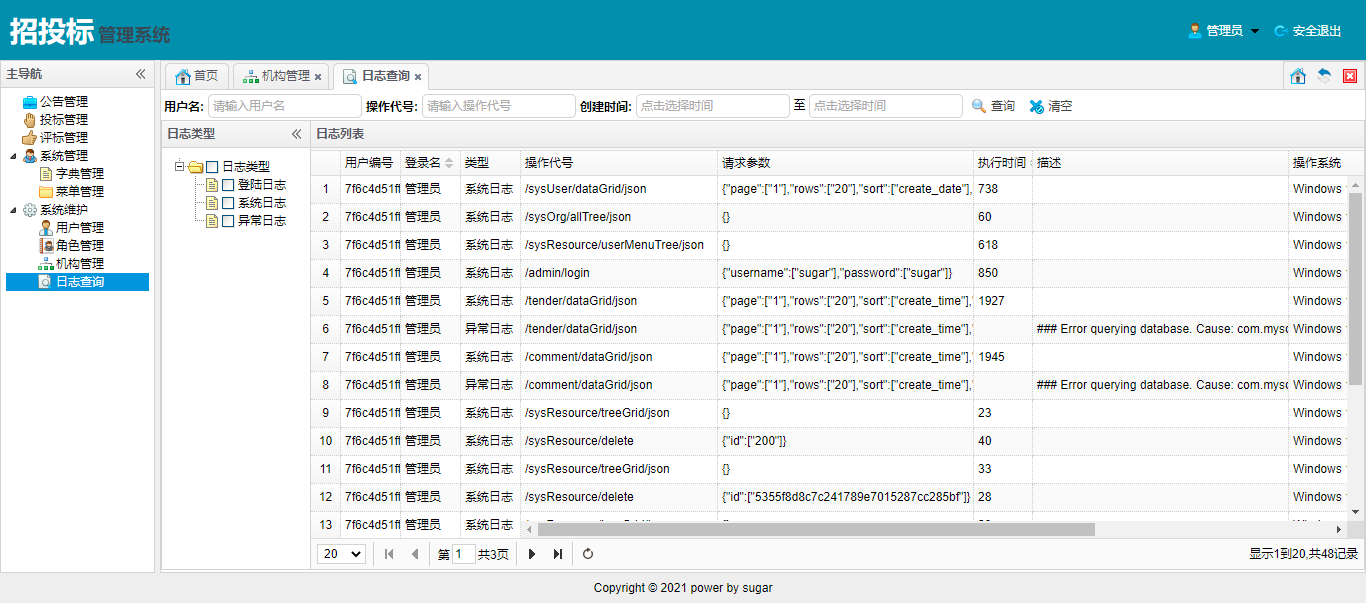Collapse the 主导航 panel

[x=141, y=74]
